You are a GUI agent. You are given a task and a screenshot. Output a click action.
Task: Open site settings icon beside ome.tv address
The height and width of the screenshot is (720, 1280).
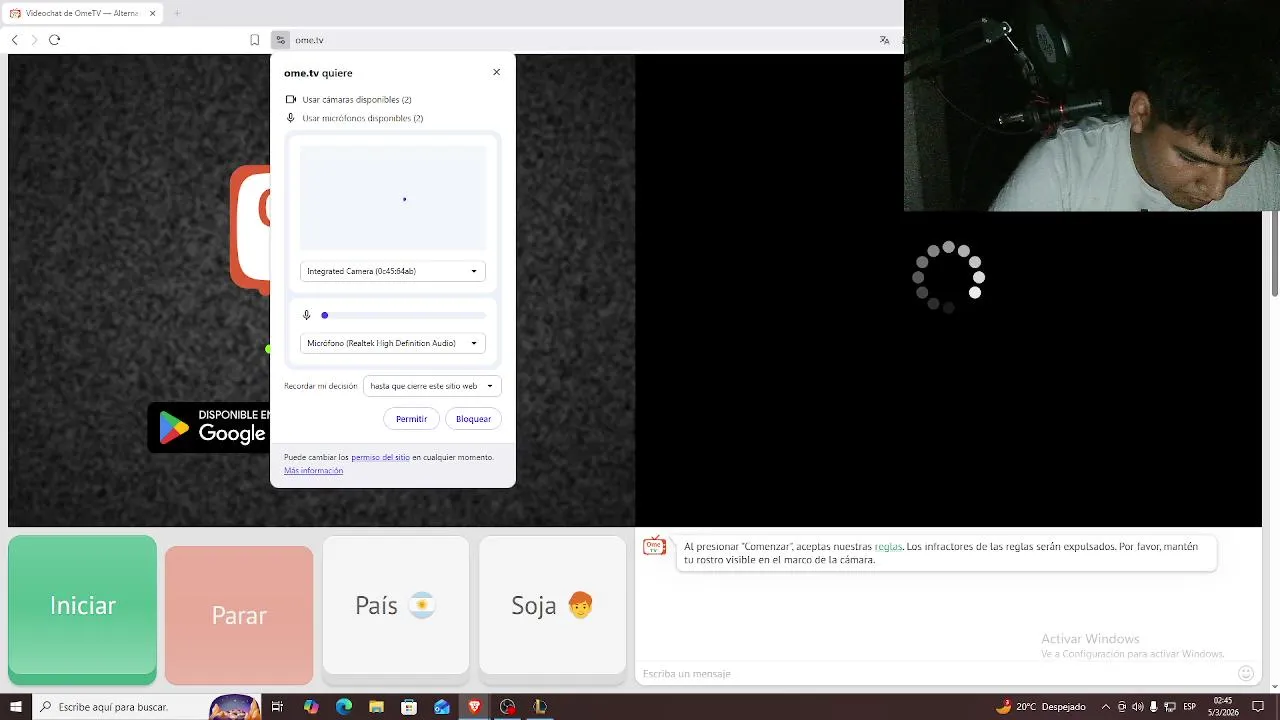coord(280,40)
